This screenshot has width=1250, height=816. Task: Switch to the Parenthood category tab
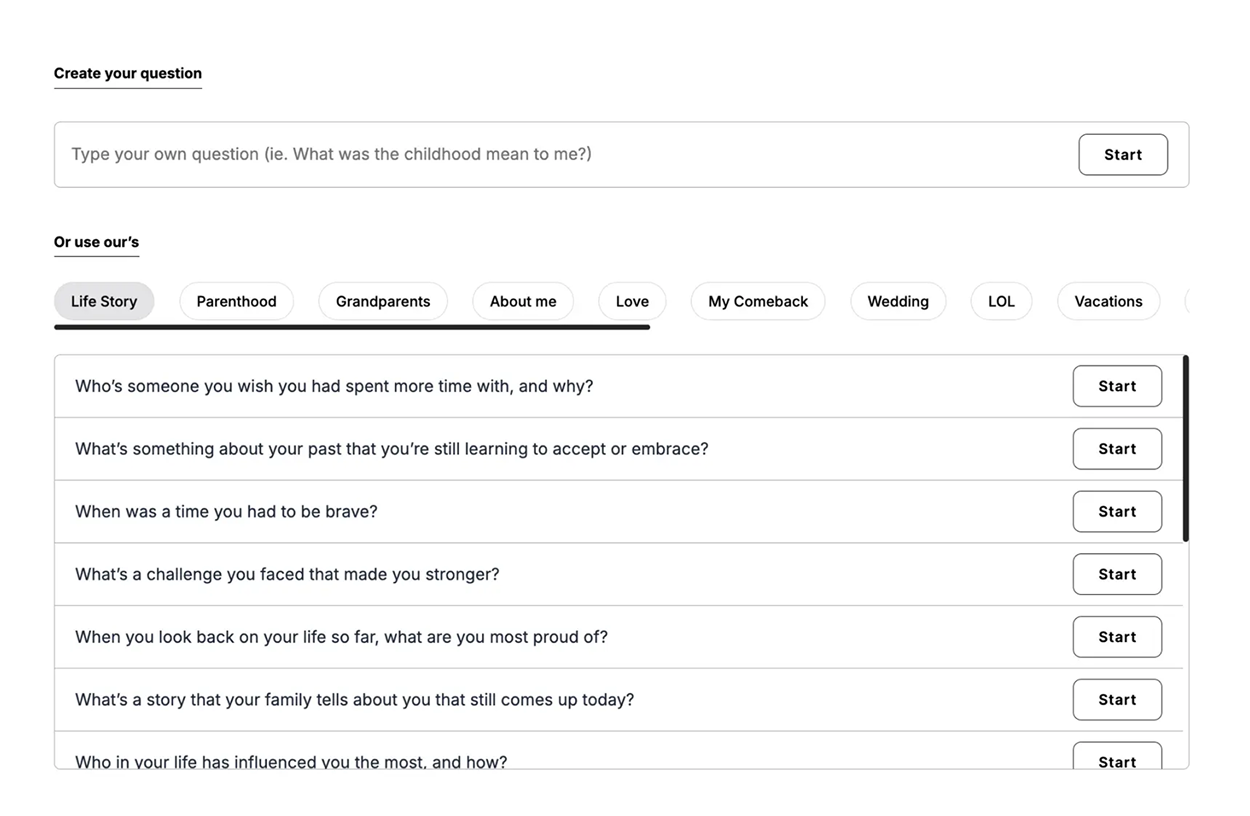click(236, 301)
